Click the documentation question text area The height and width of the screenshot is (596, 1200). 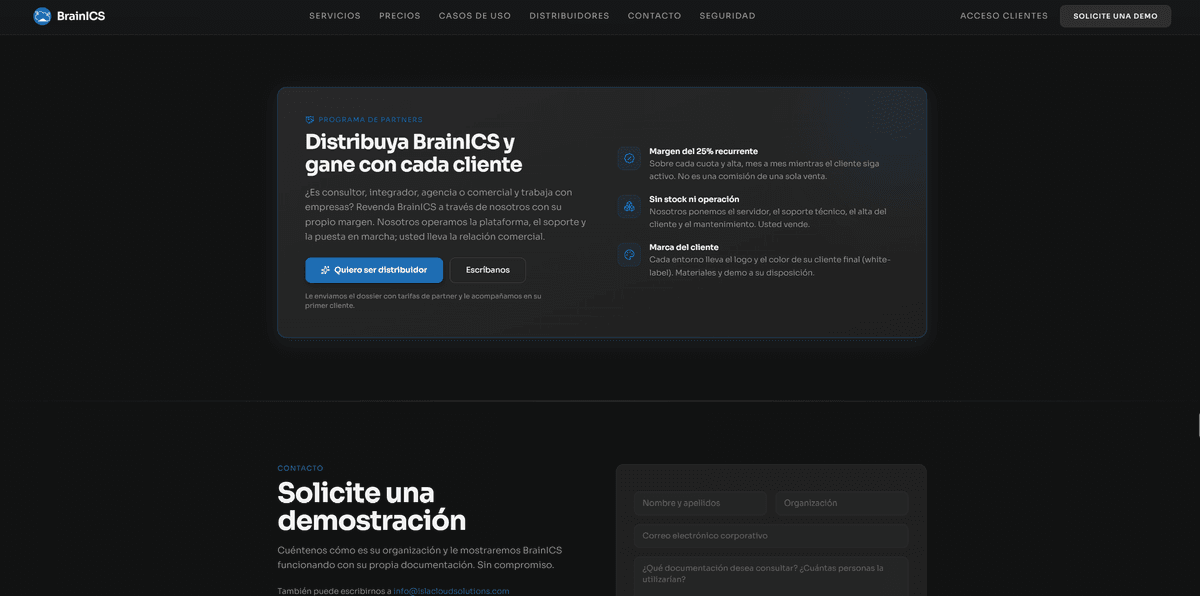771,576
